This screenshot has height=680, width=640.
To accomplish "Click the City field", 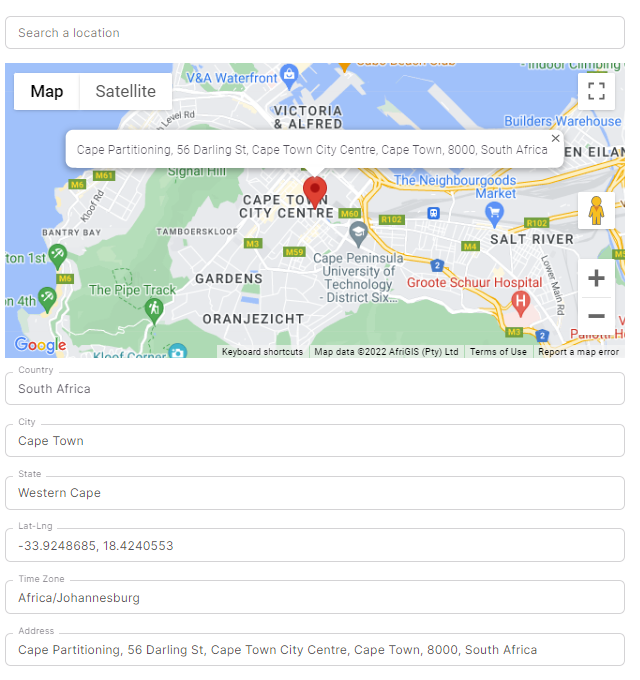I will tap(315, 441).
